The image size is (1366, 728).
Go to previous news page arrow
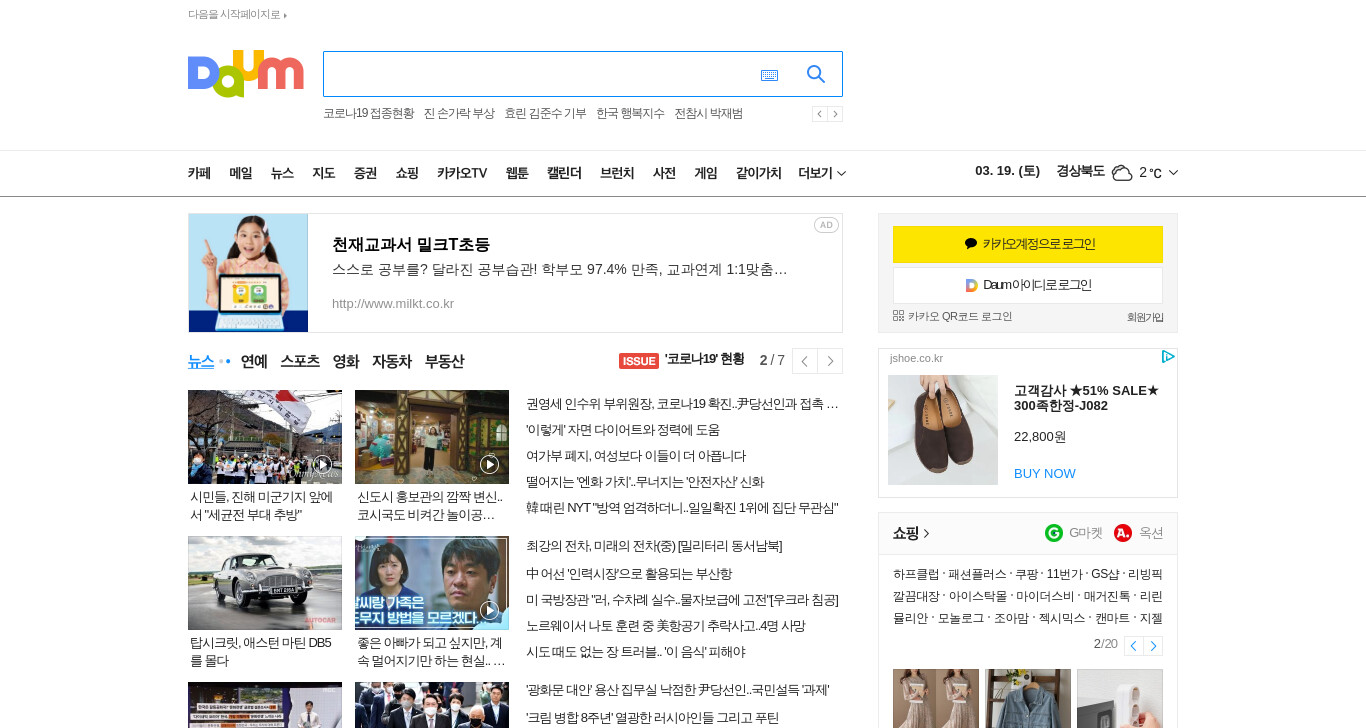coord(804,361)
